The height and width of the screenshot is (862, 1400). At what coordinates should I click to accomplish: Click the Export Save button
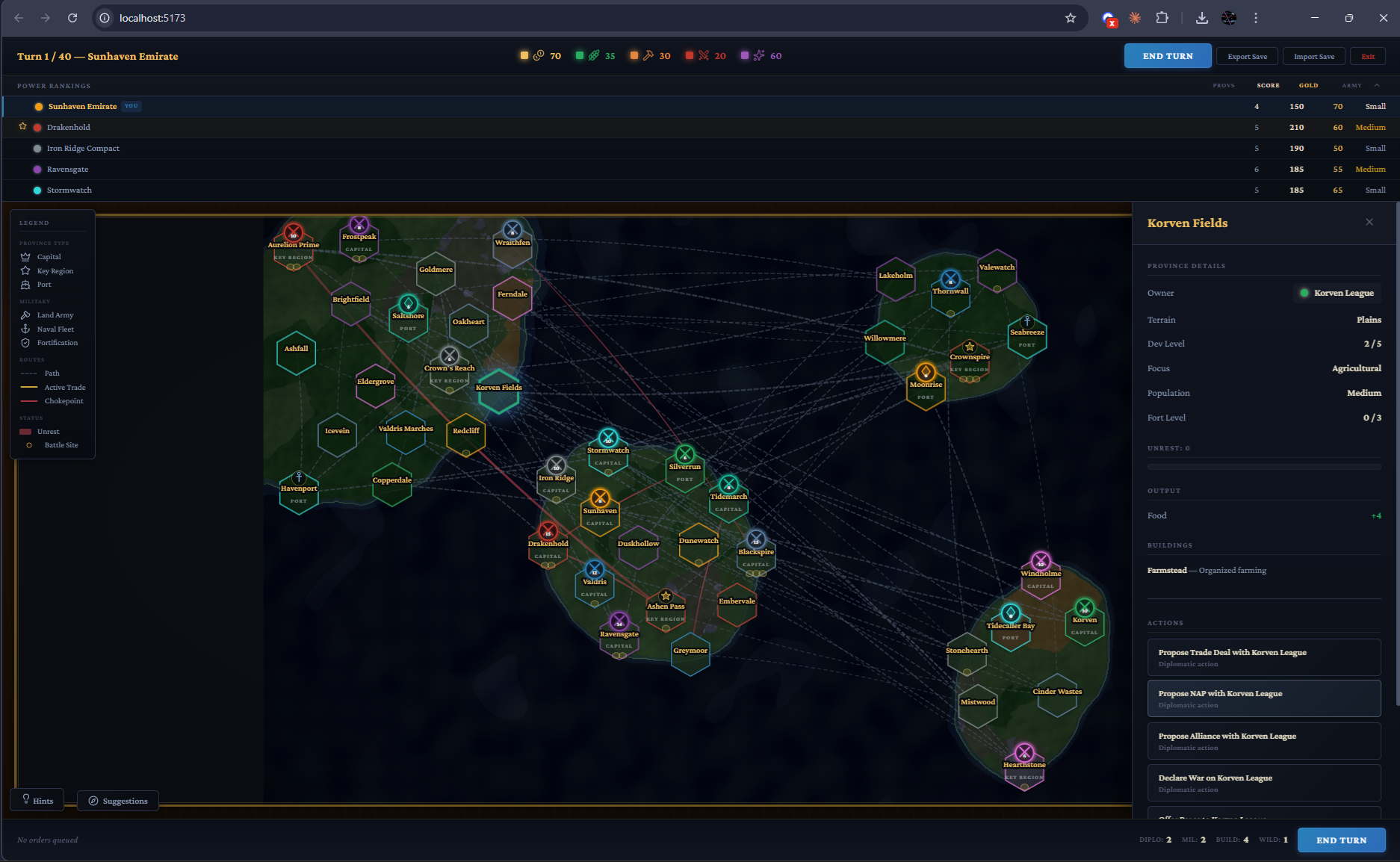[x=1247, y=56]
